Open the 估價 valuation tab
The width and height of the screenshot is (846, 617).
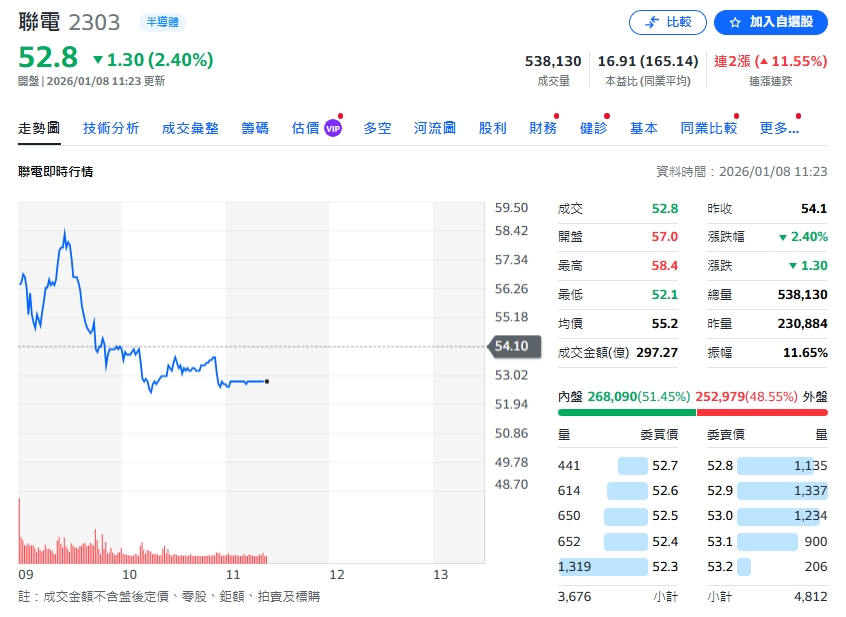[x=305, y=128]
